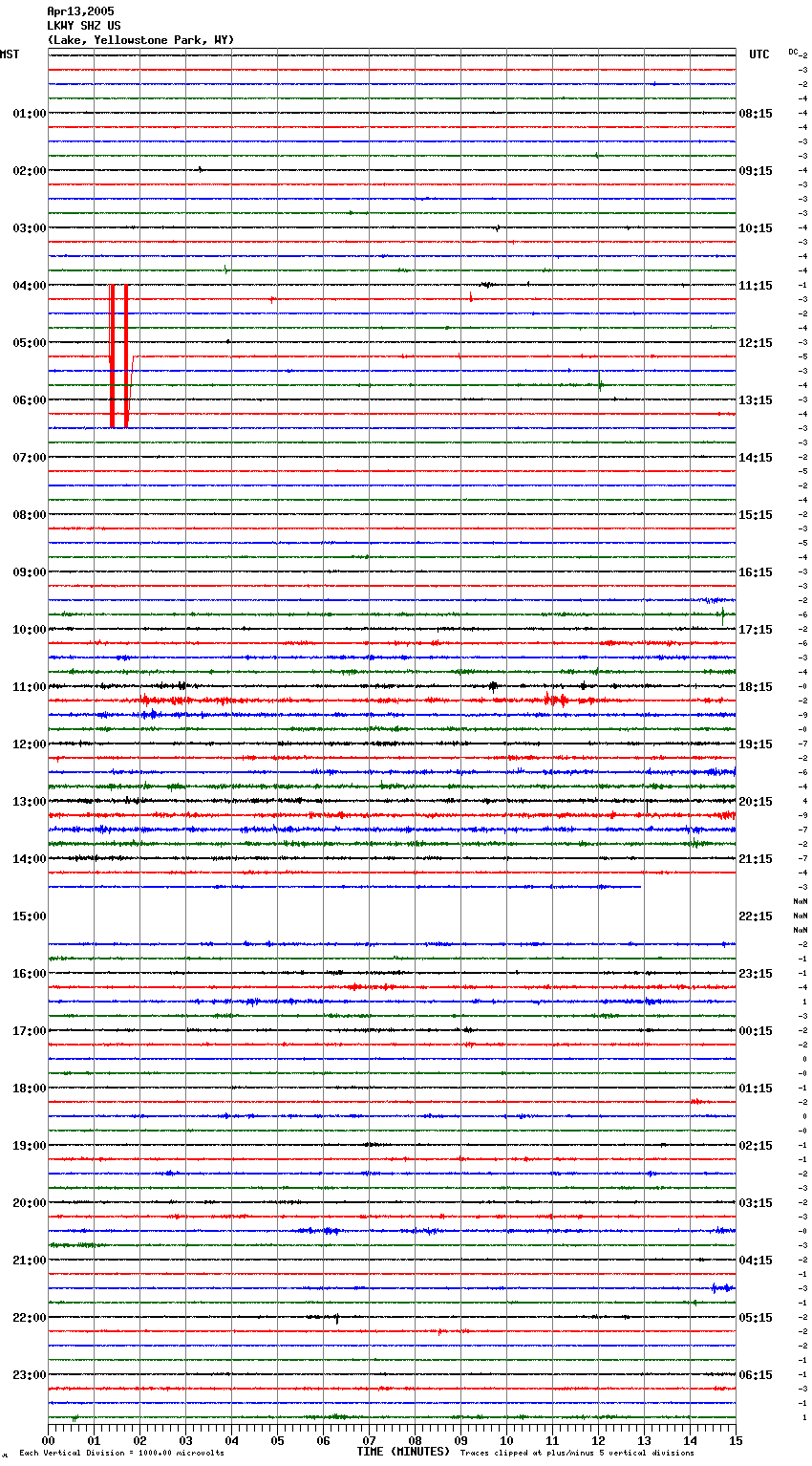Screen dimensions: 812x1466
Task: Click the 23:15 UTC time label
Action: tap(756, 974)
